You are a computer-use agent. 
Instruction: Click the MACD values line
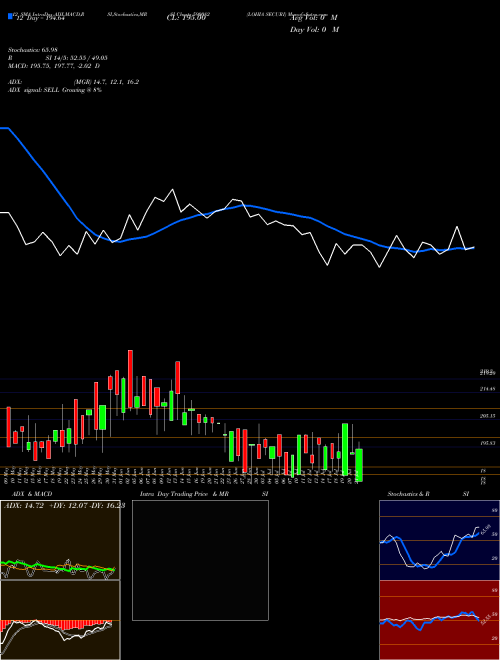54,66
